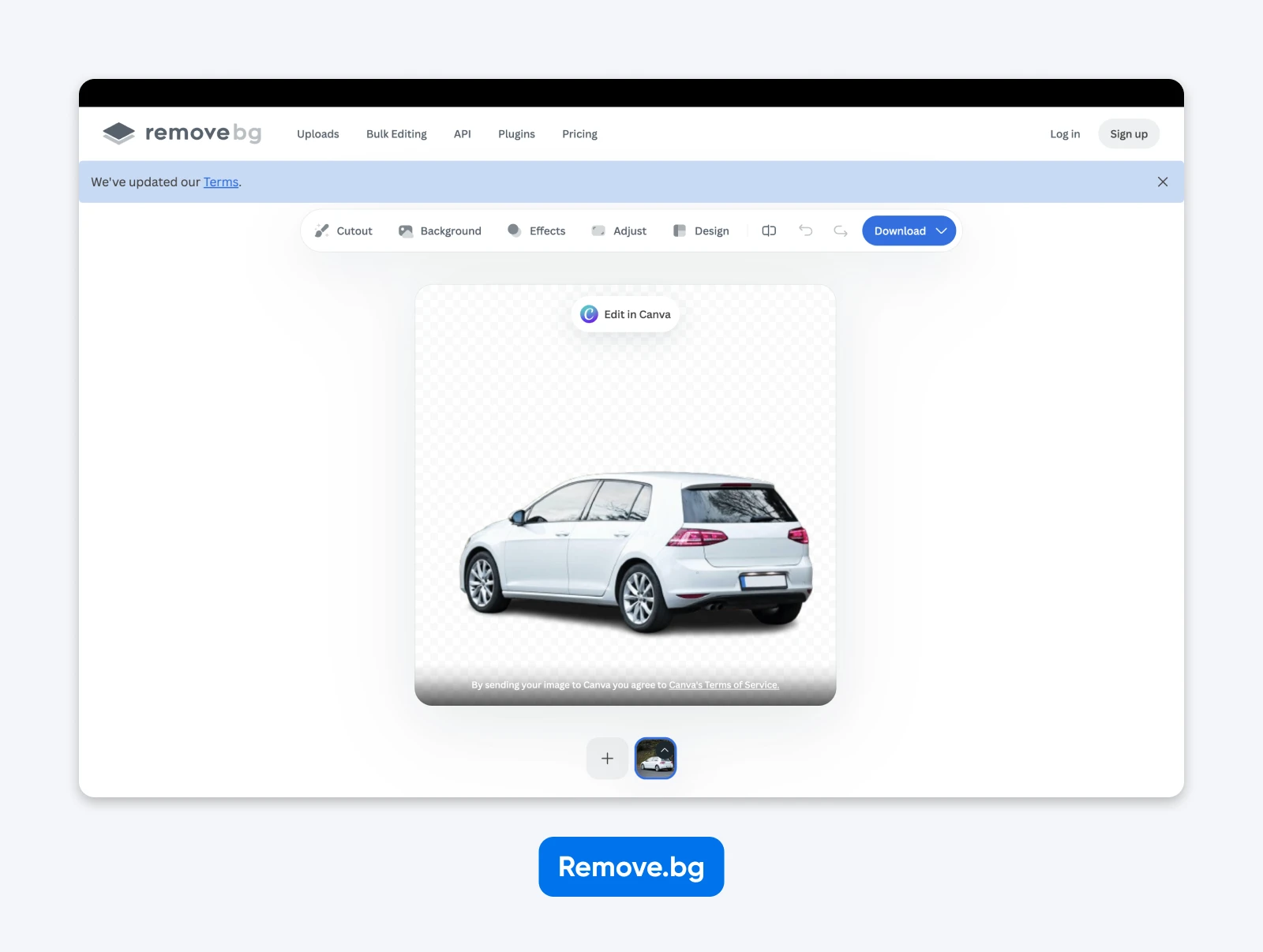Open Canva's Terms of Service link

[723, 684]
